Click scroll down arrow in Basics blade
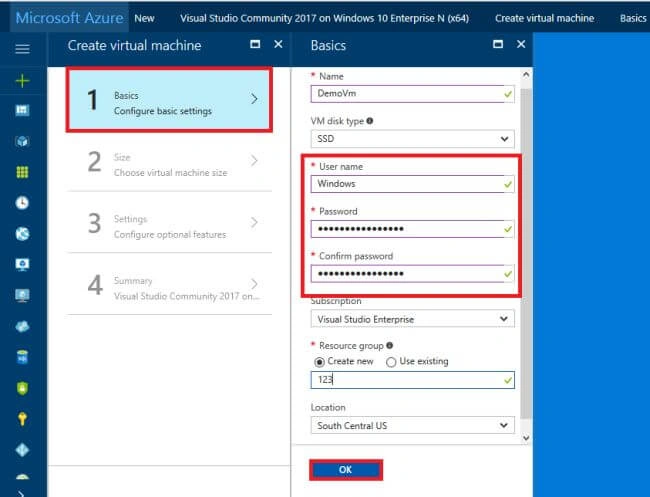 pos(526,438)
